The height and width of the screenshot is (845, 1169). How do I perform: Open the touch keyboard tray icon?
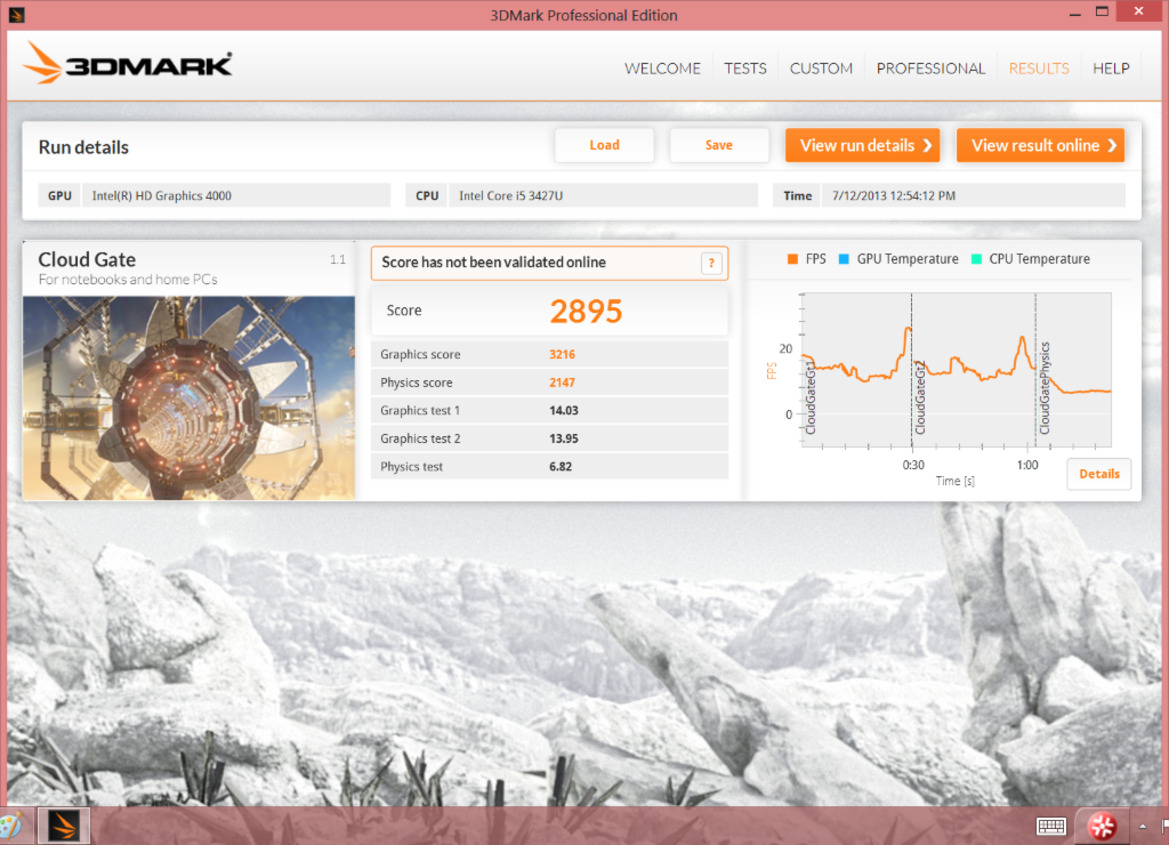(x=1051, y=826)
